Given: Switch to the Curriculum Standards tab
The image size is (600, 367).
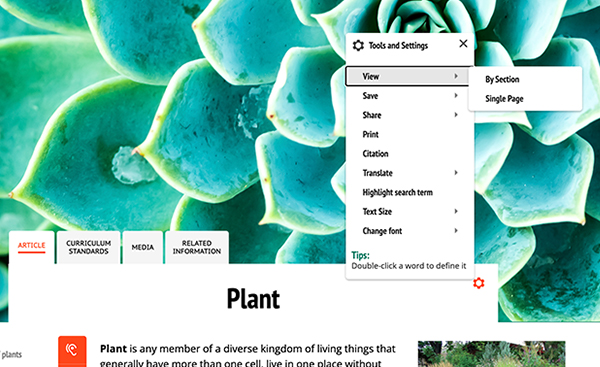Looking at the screenshot, I should pyautogui.click(x=88, y=247).
